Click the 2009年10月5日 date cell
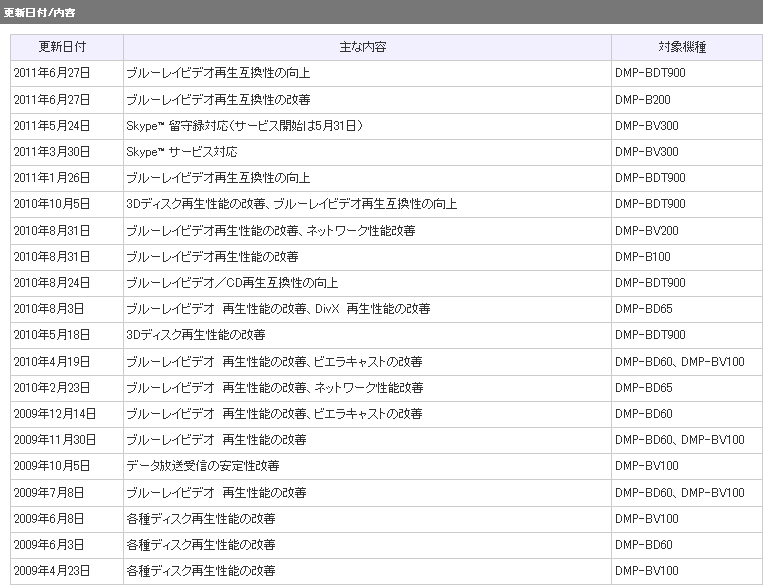The width and height of the screenshot is (763, 585). pos(67,466)
